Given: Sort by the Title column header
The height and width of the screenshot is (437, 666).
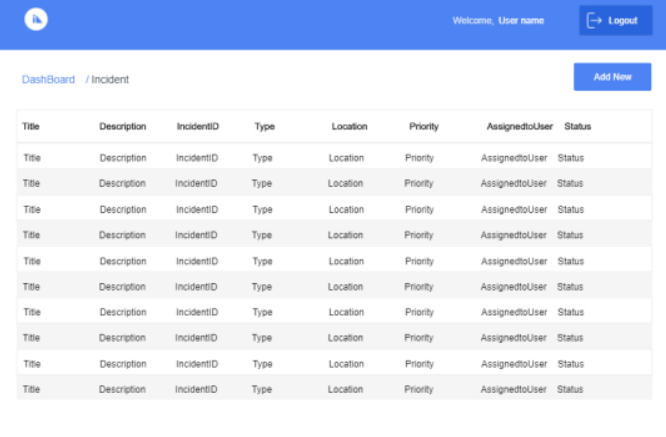Looking at the screenshot, I should point(31,126).
